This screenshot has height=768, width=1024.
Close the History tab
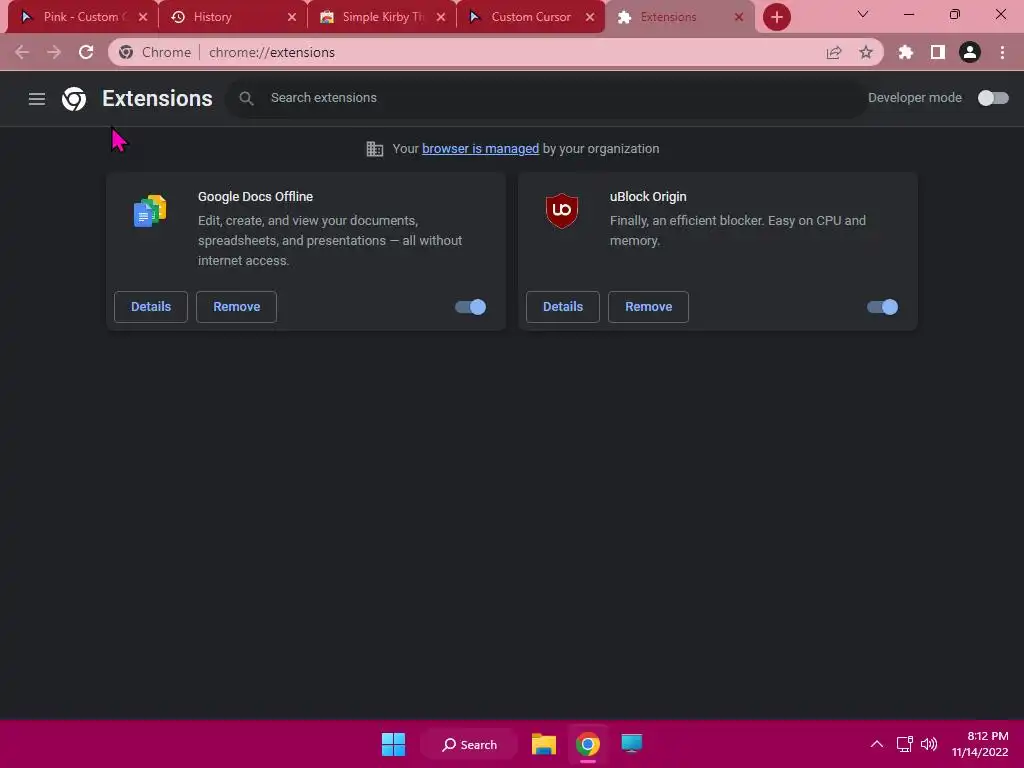coord(292,17)
